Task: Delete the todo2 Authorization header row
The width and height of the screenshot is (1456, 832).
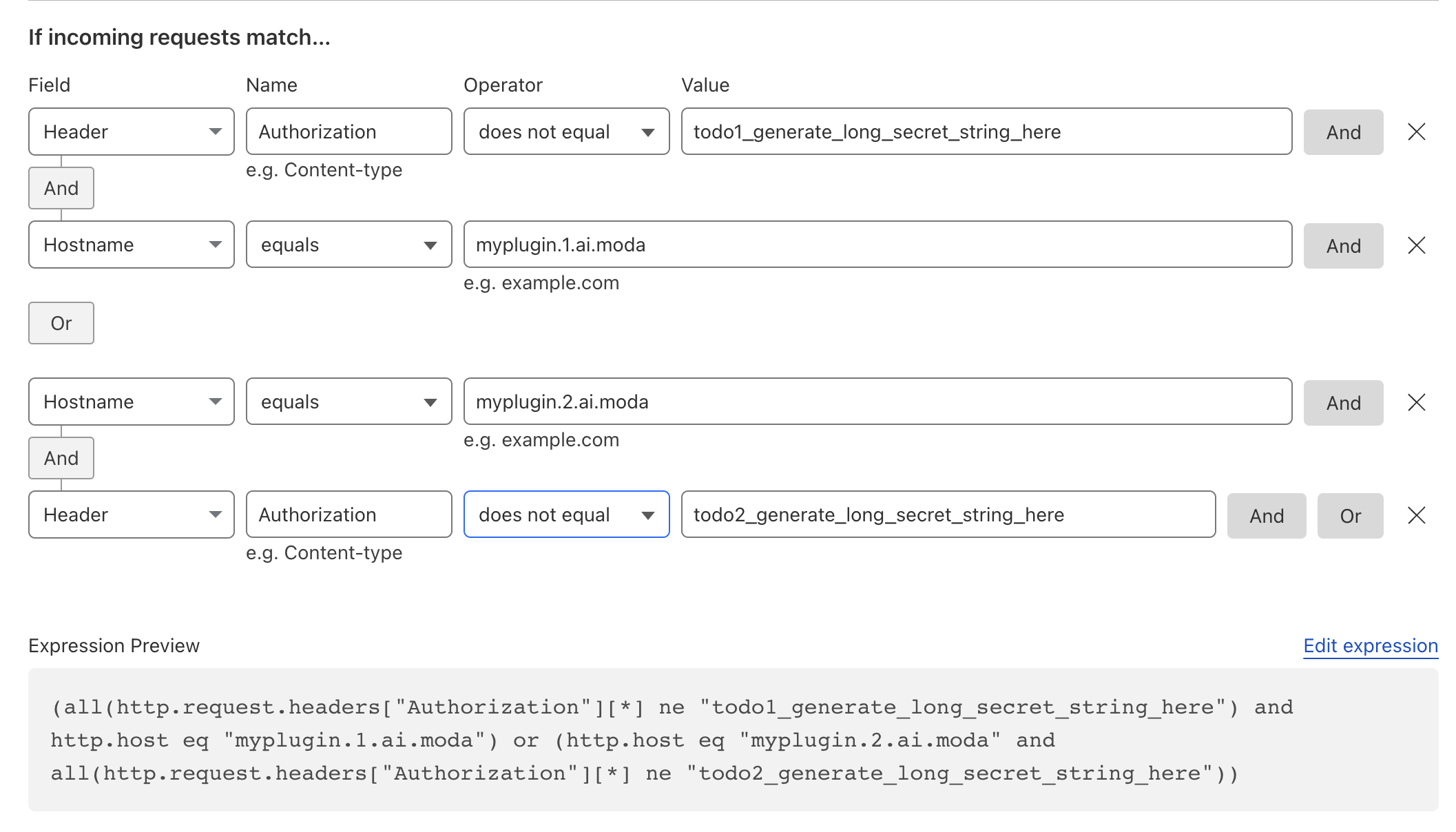Action: 1416,515
